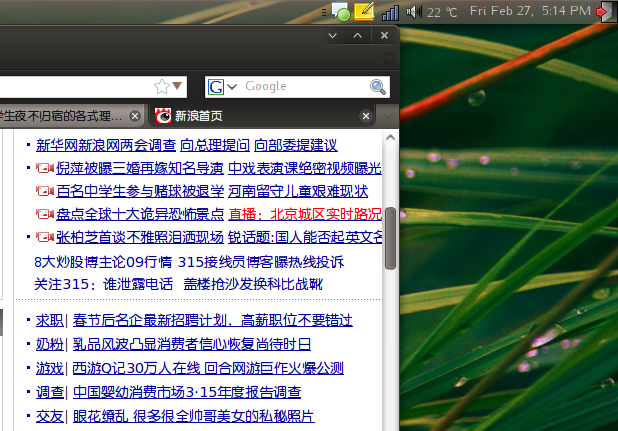Open link 春节后名企最新招聘计划

(212, 320)
